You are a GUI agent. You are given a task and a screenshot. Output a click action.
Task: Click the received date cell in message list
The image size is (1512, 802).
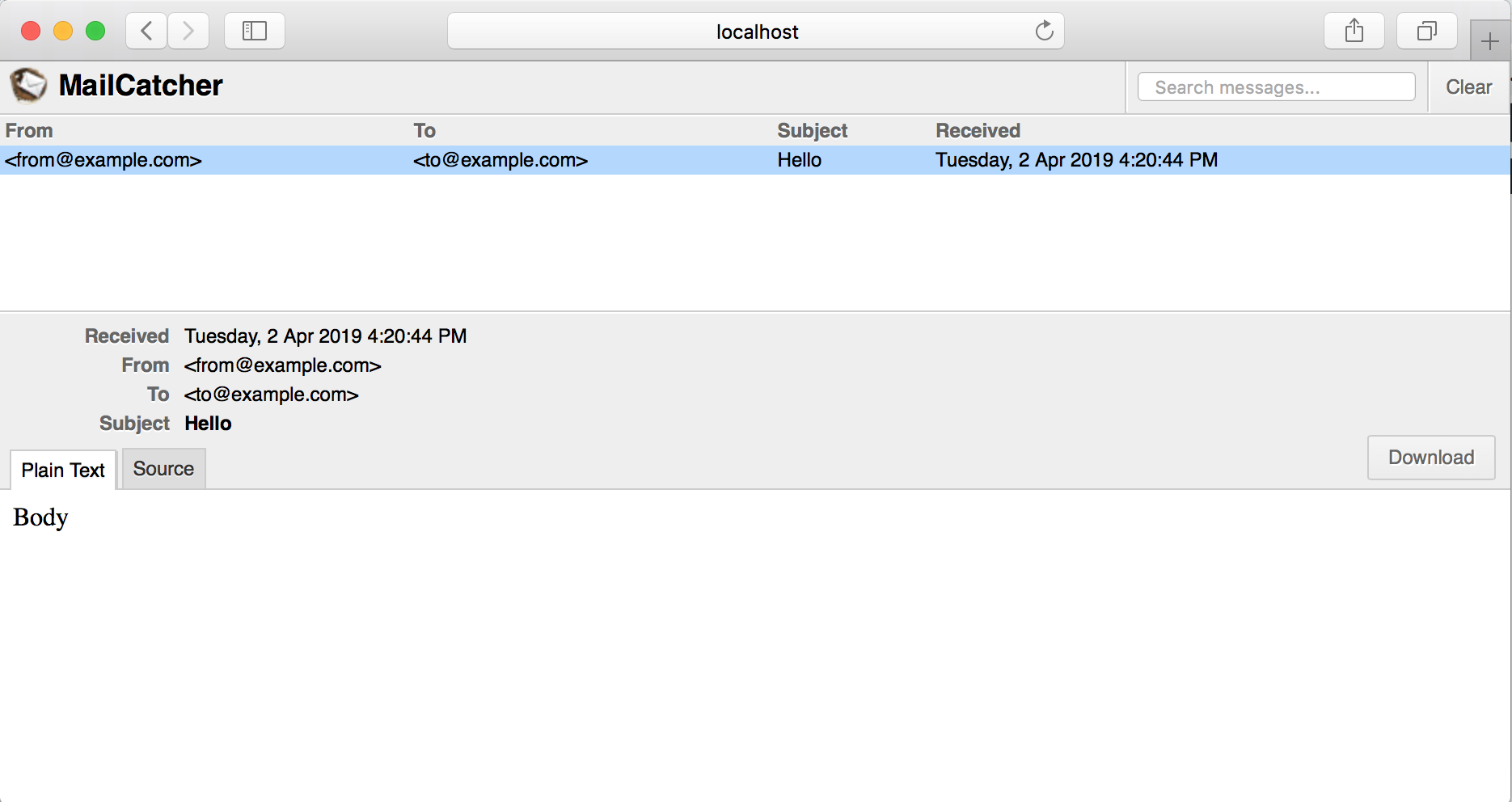point(1077,160)
